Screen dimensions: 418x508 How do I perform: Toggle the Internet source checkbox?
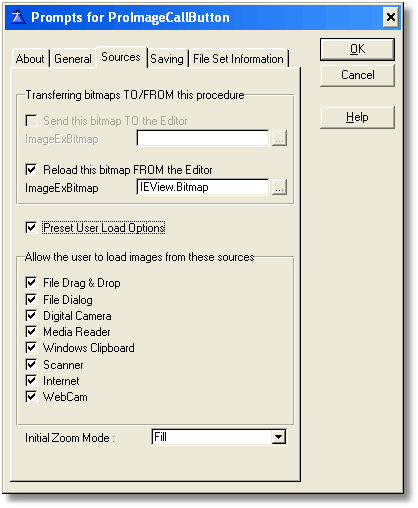[x=31, y=380]
